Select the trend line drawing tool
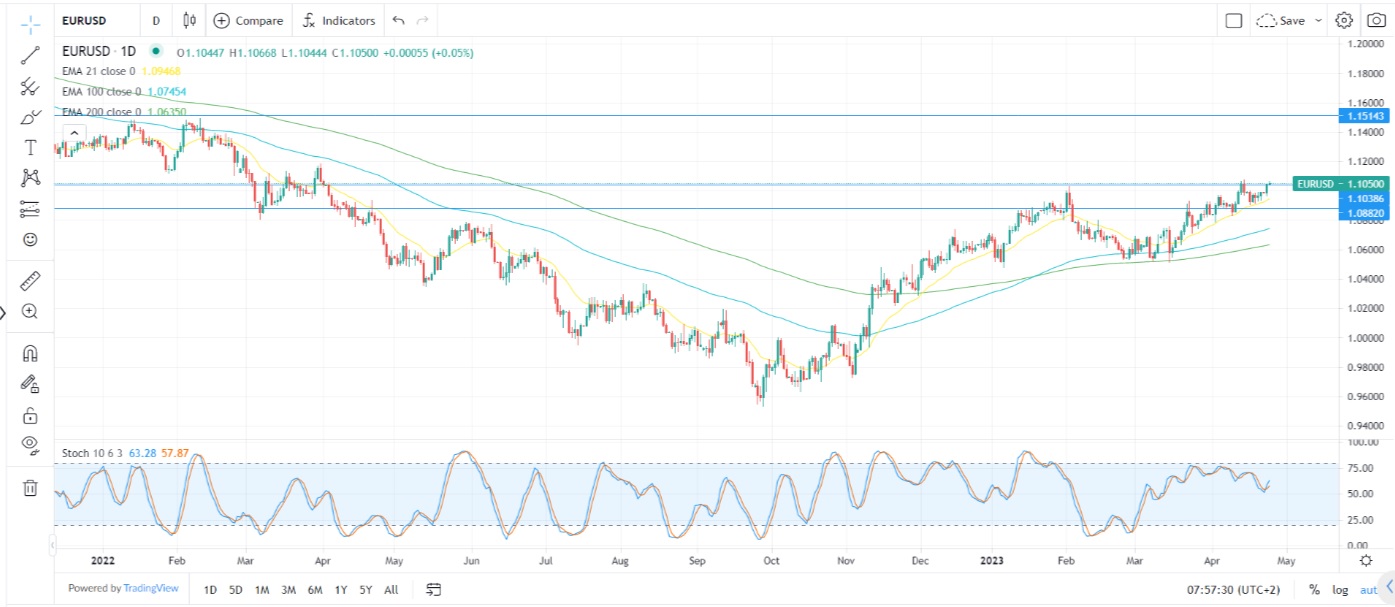The image size is (1395, 607). coord(30,56)
